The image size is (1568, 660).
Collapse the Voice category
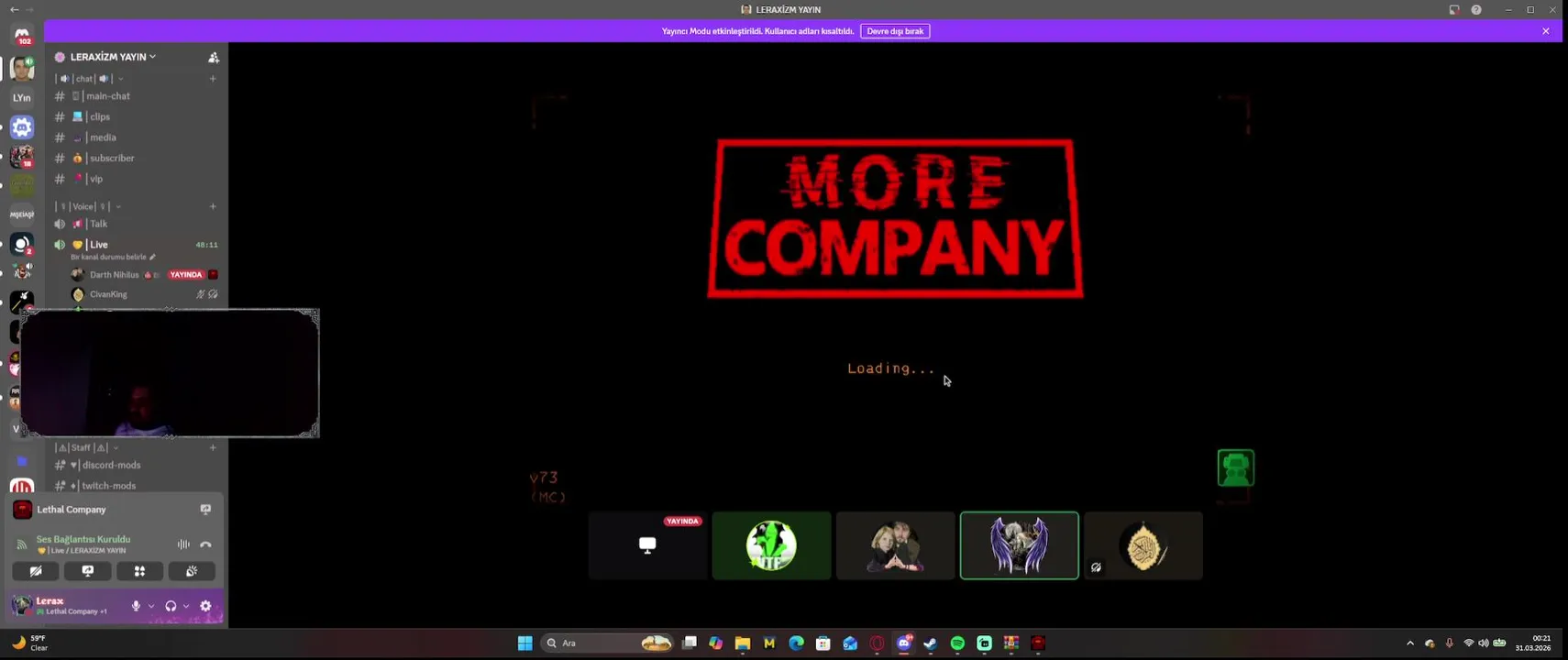click(x=118, y=206)
